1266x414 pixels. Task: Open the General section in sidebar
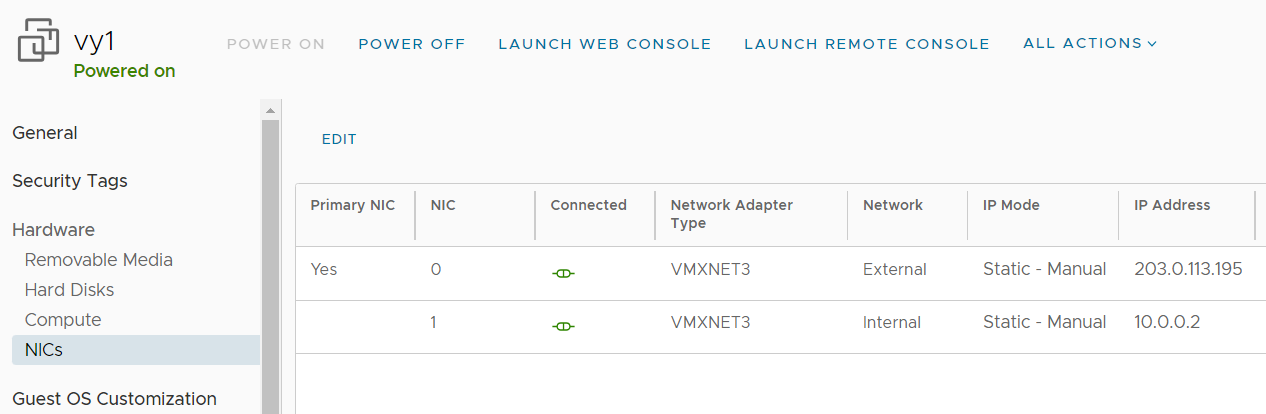pyautogui.click(x=45, y=133)
